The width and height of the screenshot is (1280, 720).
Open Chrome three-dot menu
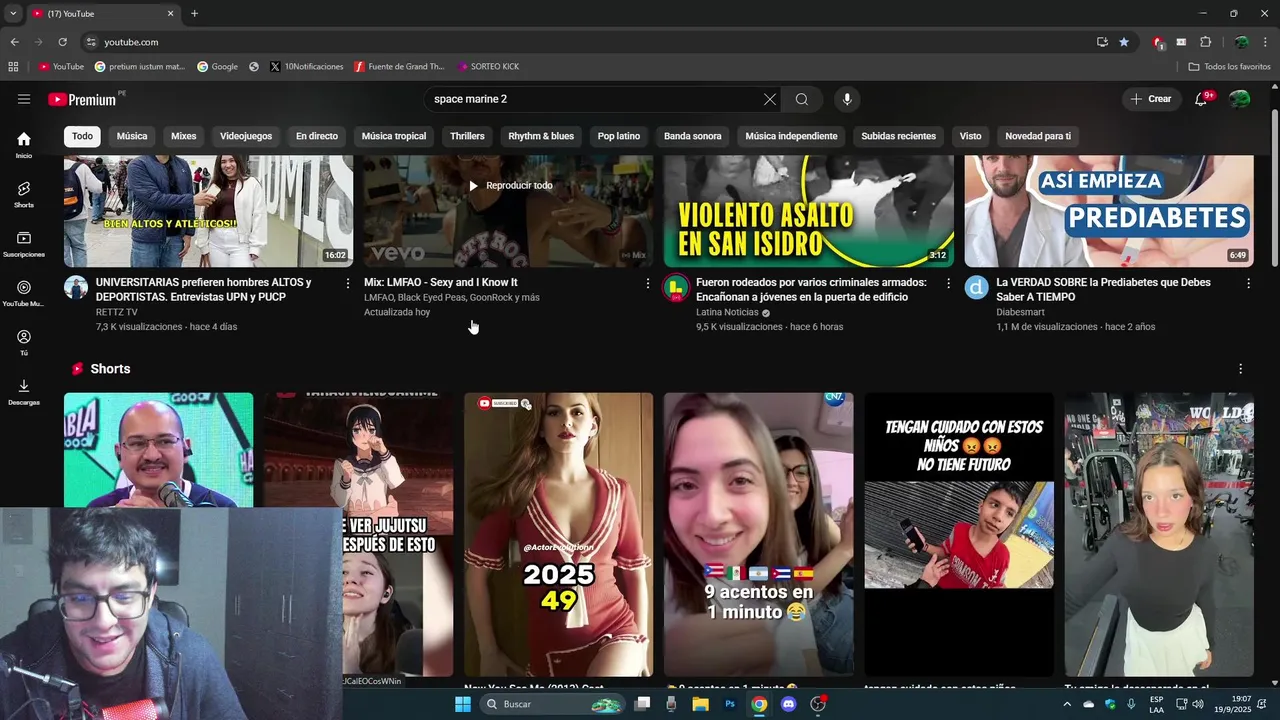click(x=1267, y=42)
